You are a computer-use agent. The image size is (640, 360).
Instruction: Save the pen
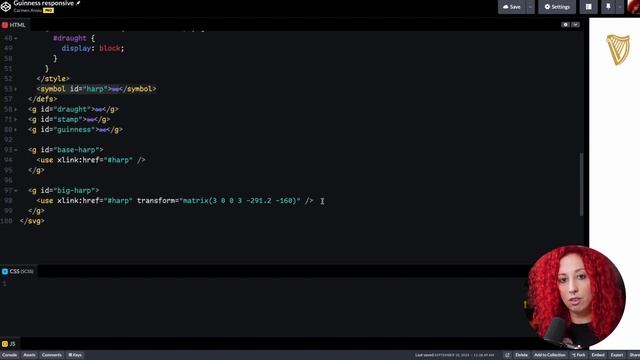coord(512,7)
